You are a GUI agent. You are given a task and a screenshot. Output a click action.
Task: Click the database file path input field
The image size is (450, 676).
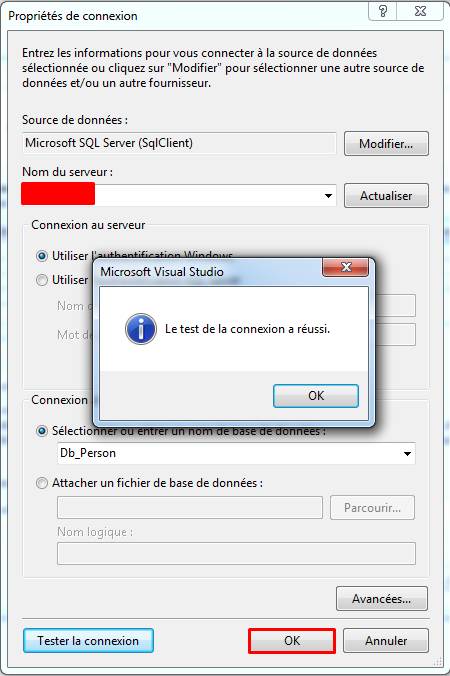(x=190, y=508)
